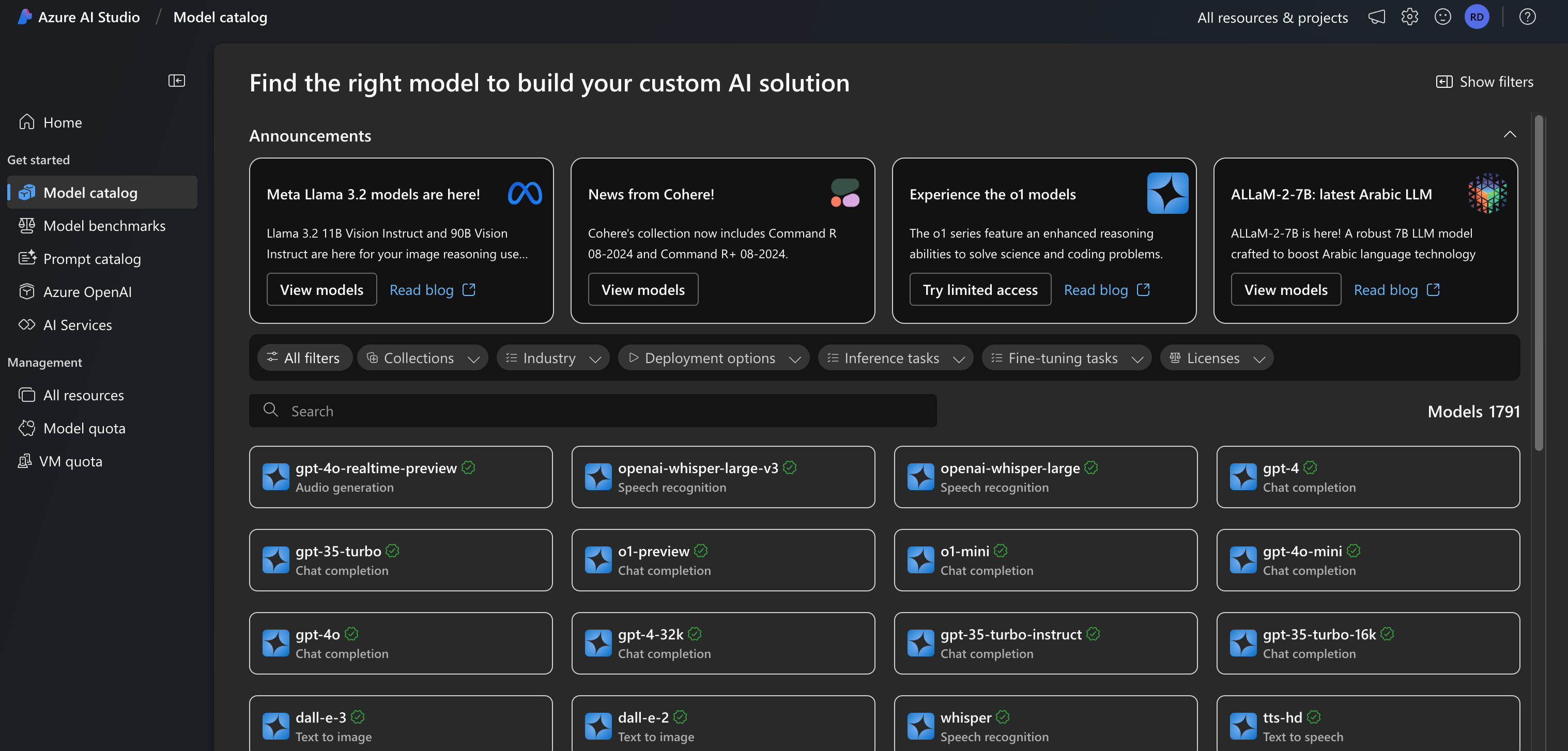Viewport: 1568px width, 751px height.
Task: Collapse the left navigation sidebar
Action: coord(177,81)
